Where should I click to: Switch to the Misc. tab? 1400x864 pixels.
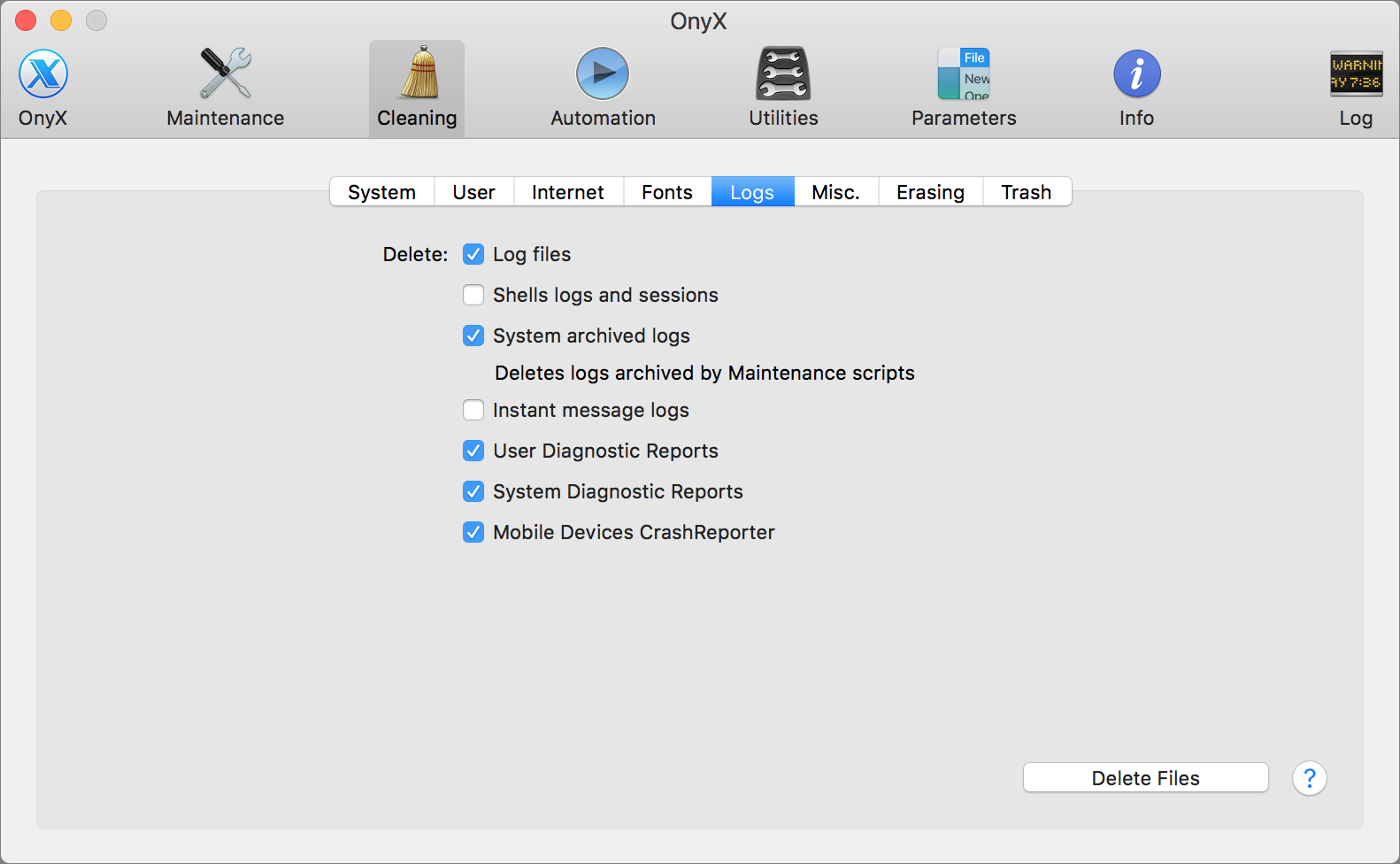pos(836,192)
